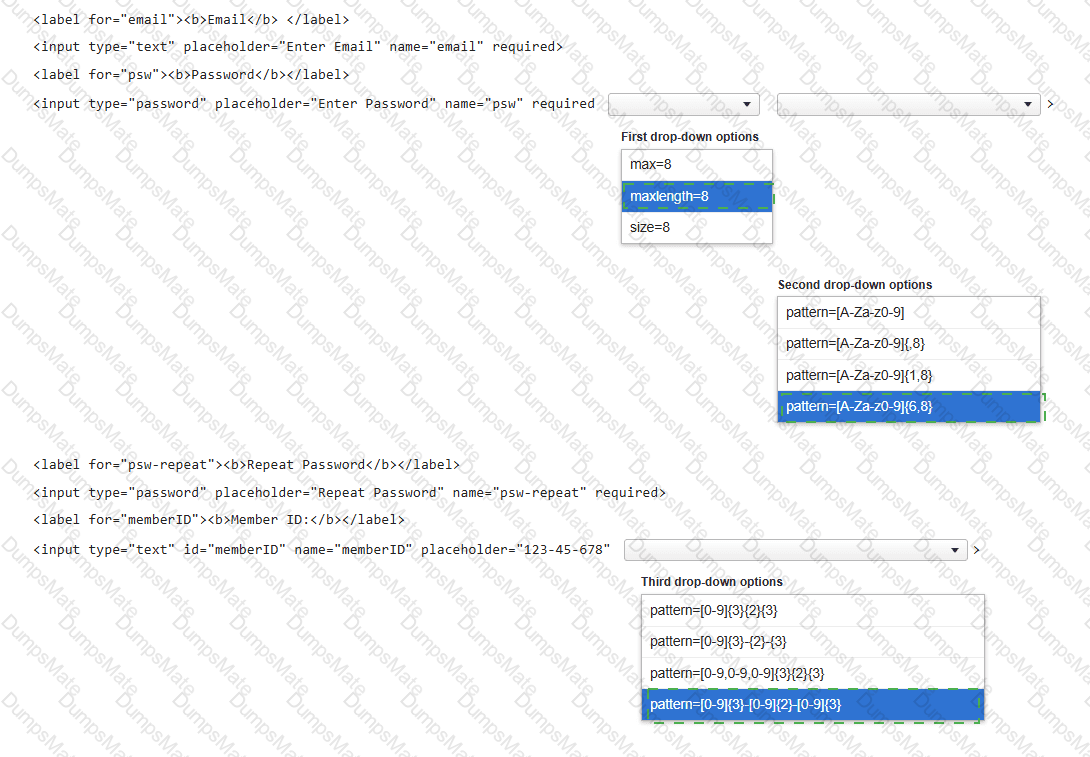Click the Member ID label code line
Viewport: 1090px width, 757px height.
(x=218, y=519)
